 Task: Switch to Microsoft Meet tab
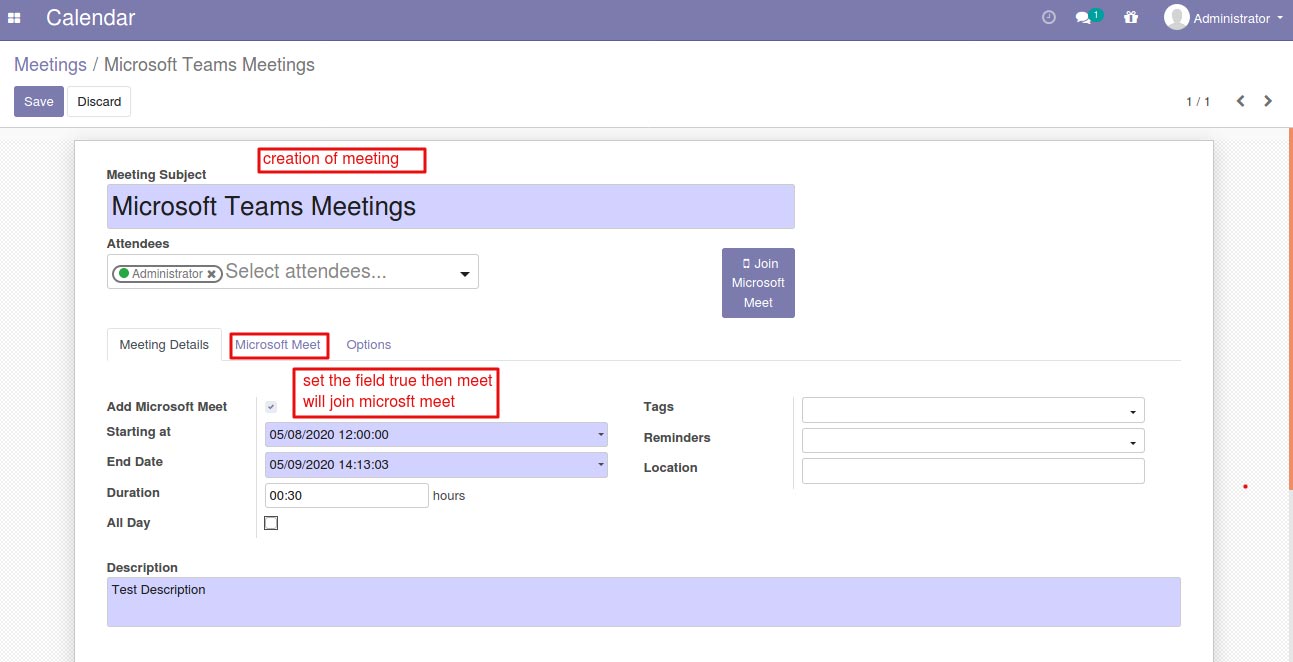point(278,344)
